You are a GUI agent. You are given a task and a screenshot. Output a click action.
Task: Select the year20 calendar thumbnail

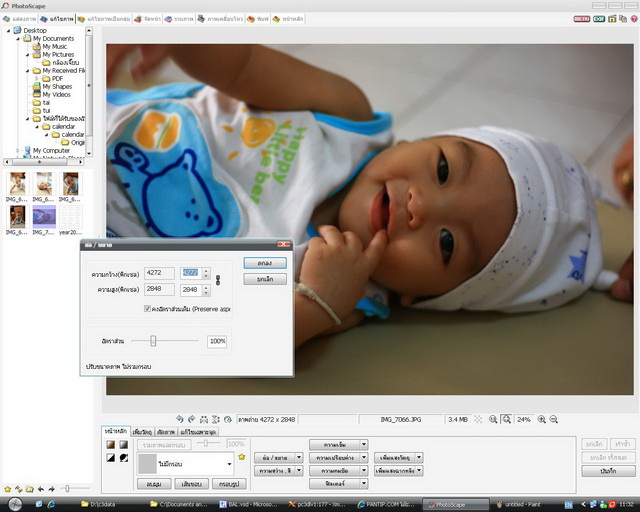point(71,220)
